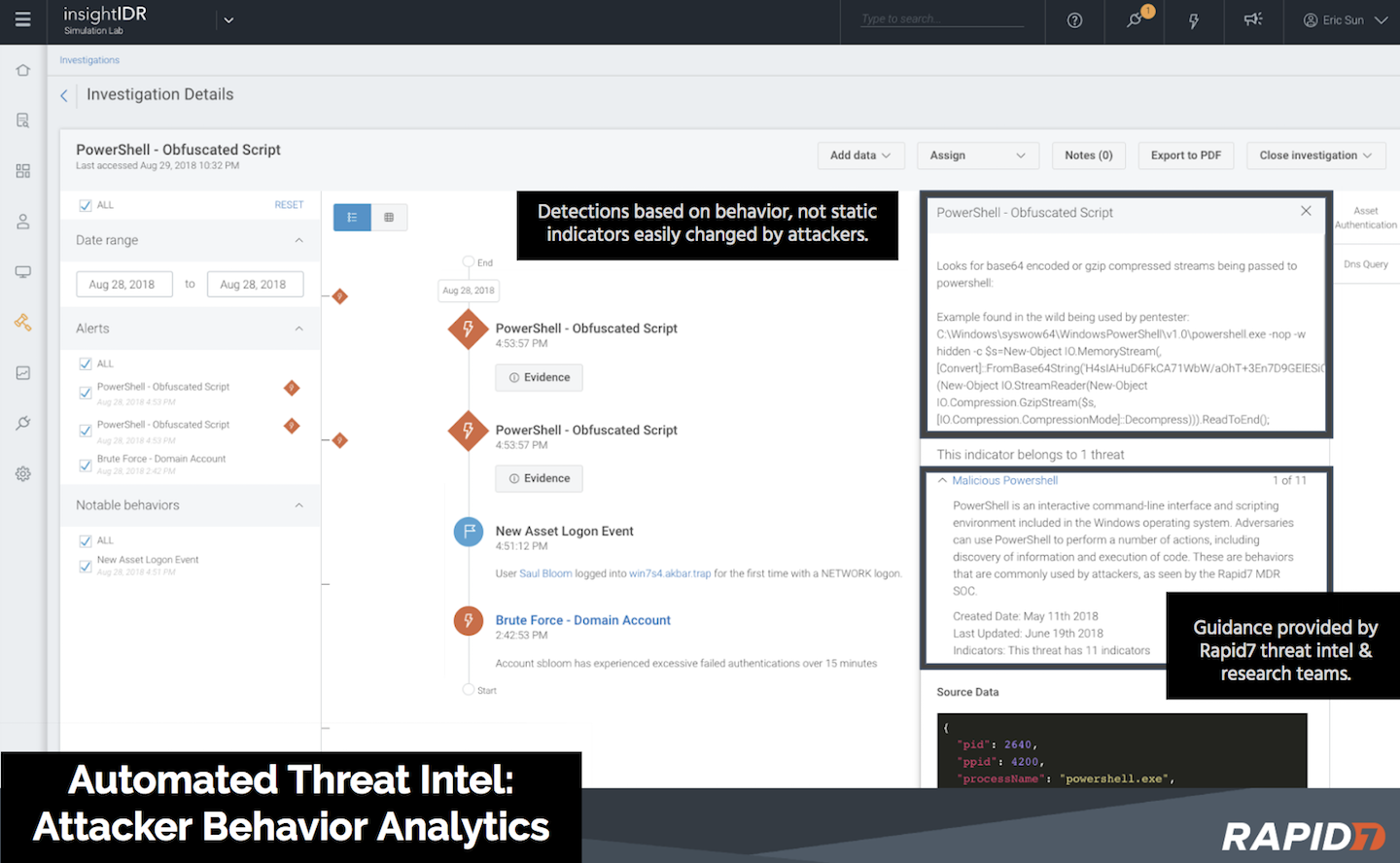Collapse the Date range section

coord(298,240)
